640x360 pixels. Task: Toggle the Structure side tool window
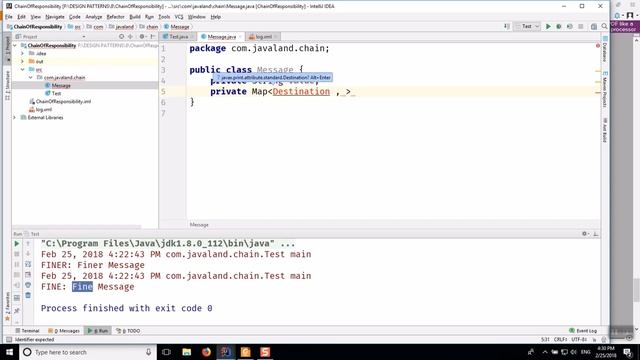point(7,86)
